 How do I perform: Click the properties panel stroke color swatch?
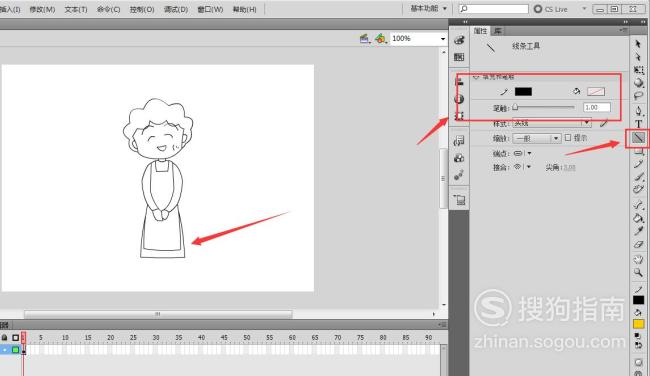pyautogui.click(x=523, y=92)
